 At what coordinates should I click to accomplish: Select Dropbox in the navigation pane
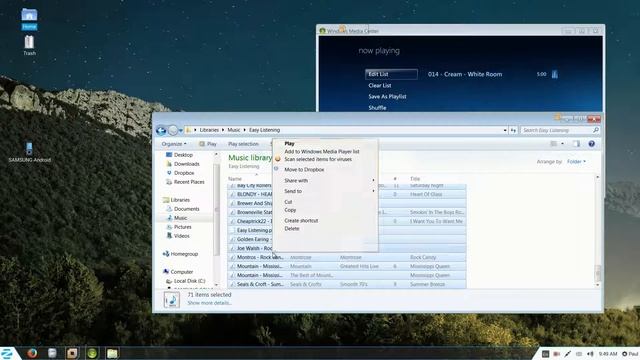(x=184, y=173)
